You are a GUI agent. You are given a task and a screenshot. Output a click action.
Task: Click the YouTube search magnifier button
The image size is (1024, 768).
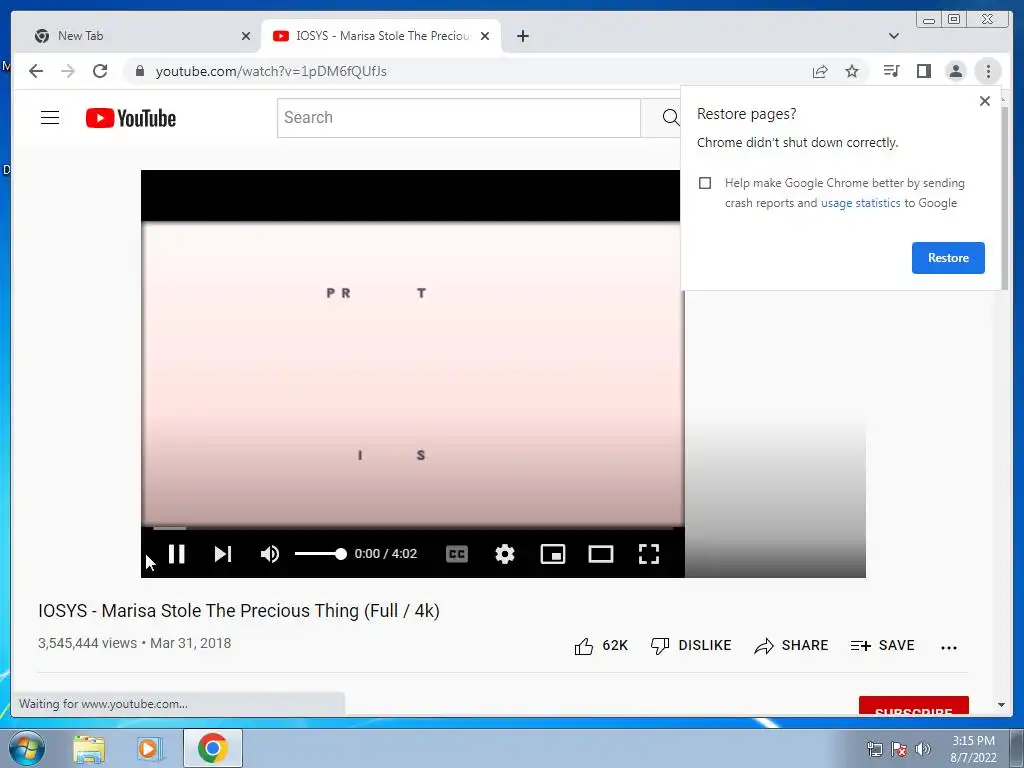point(669,118)
